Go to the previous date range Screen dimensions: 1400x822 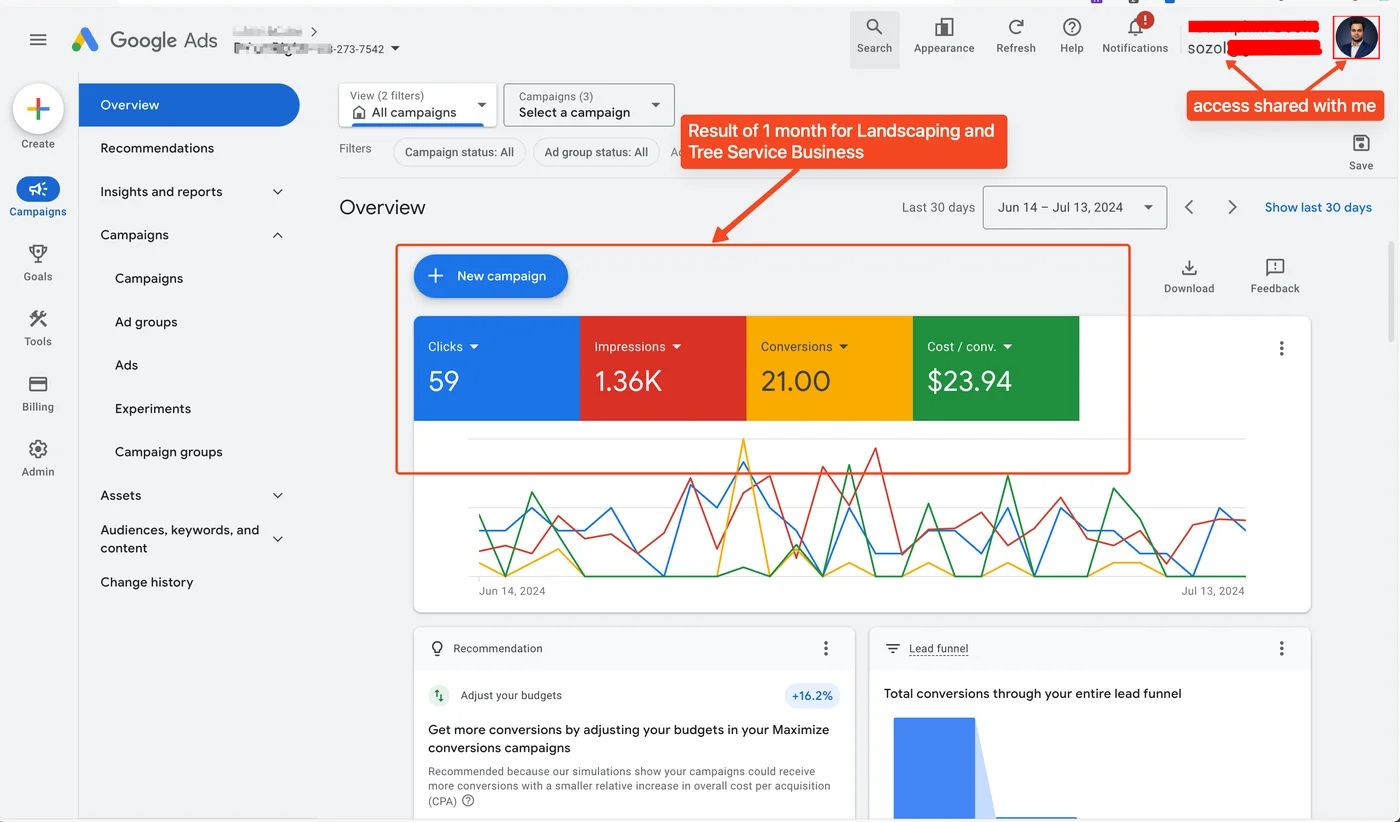[x=1189, y=207]
